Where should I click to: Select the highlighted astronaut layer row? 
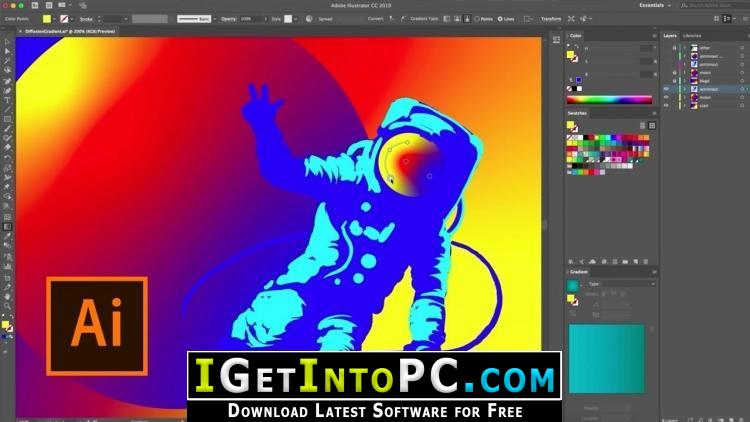pos(705,89)
